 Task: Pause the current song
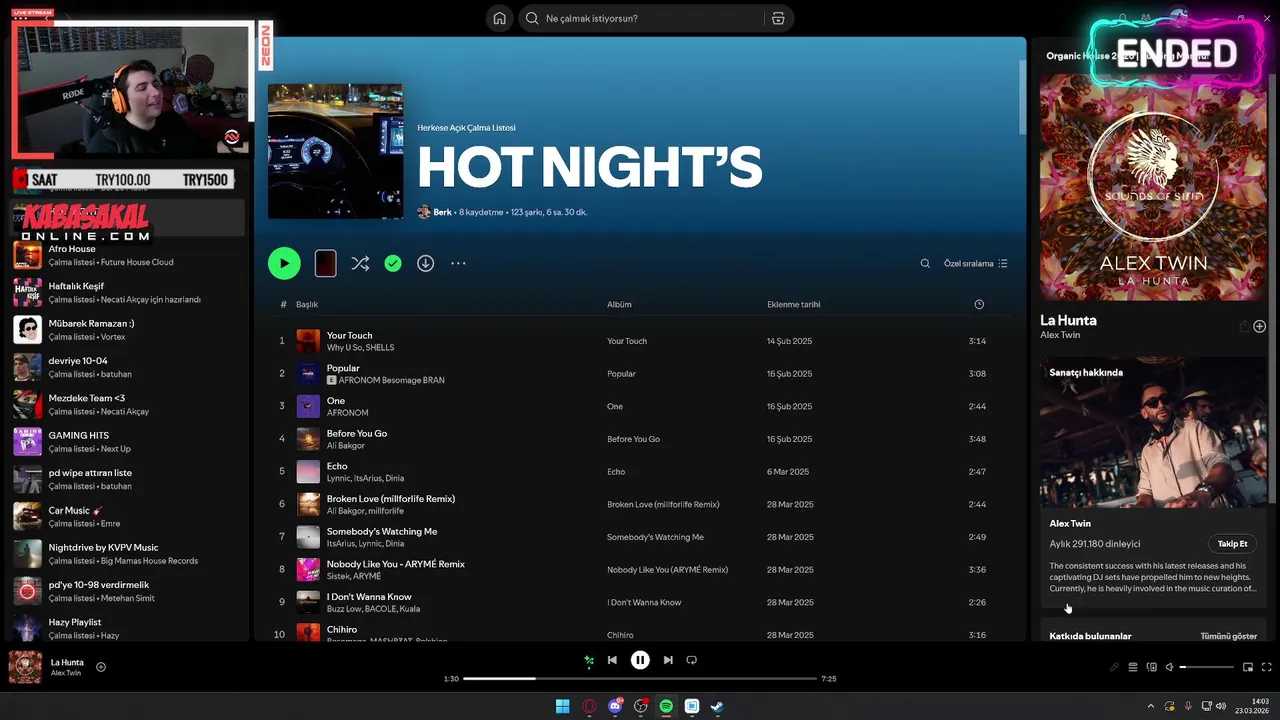click(640, 660)
